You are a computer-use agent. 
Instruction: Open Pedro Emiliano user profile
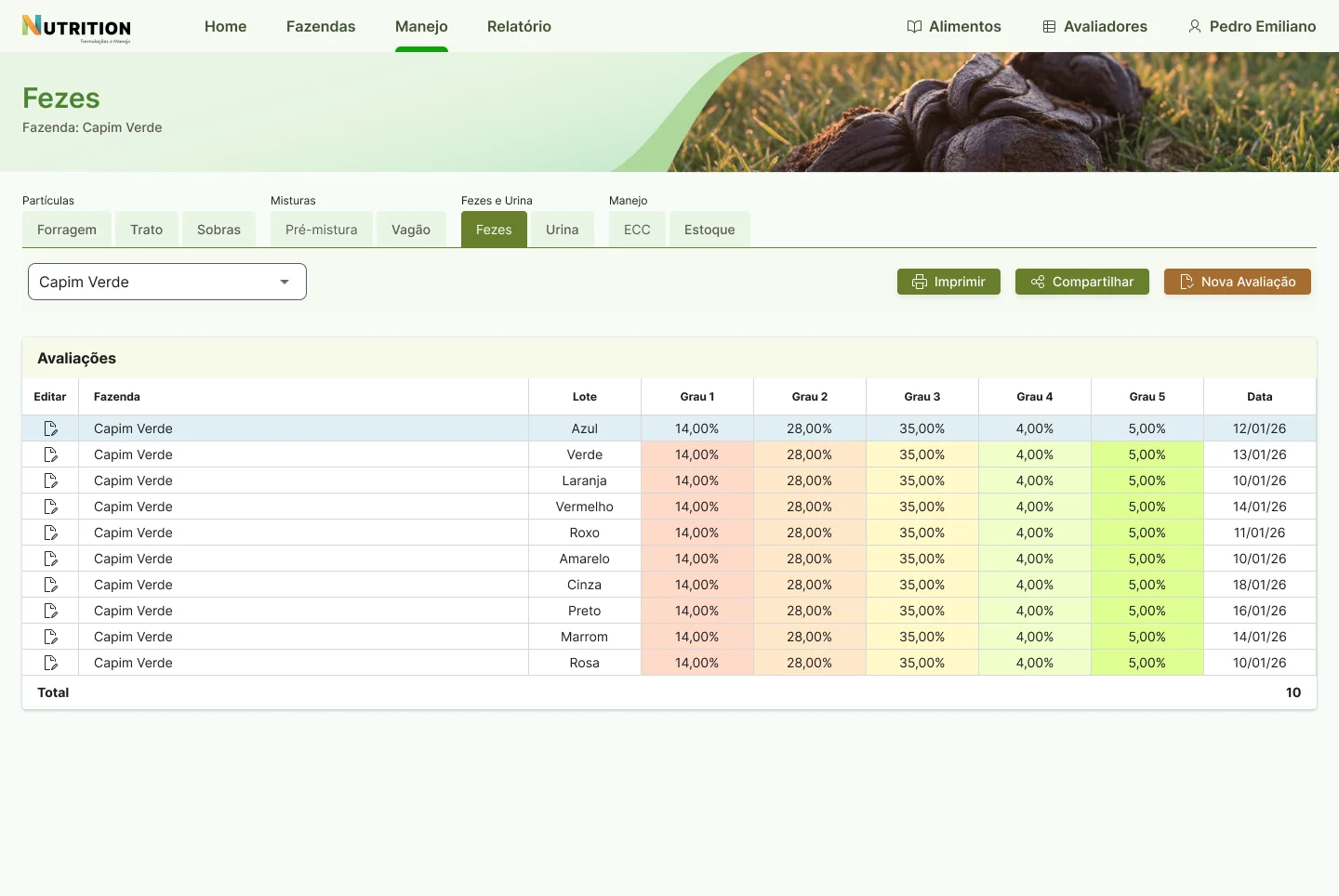[1252, 26]
